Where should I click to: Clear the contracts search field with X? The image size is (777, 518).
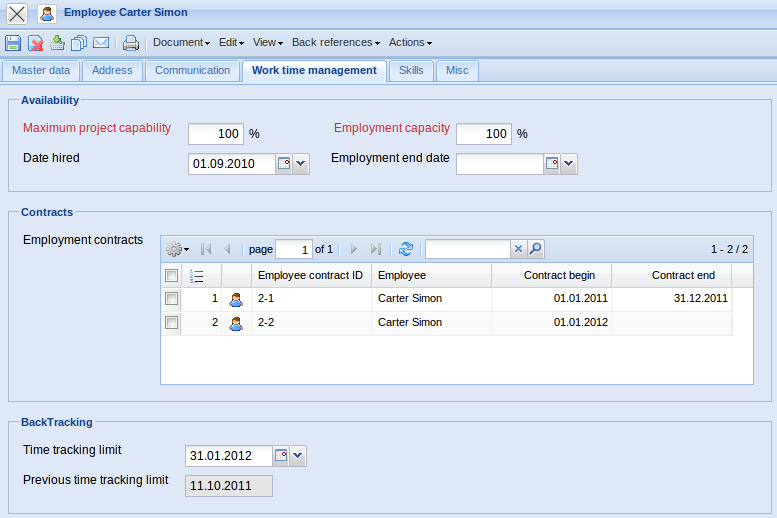click(x=518, y=249)
